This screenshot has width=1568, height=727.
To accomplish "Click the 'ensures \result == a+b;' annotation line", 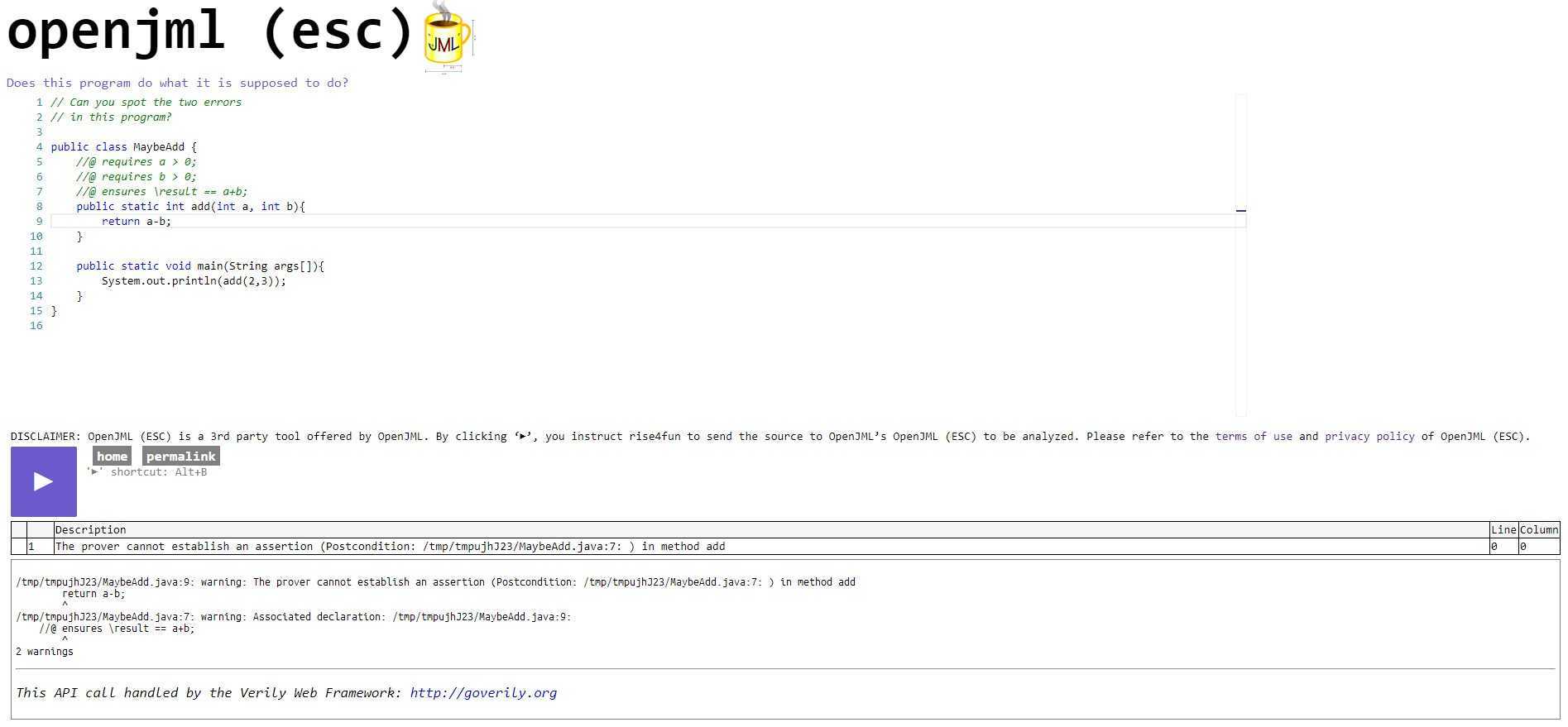I will click(161, 192).
